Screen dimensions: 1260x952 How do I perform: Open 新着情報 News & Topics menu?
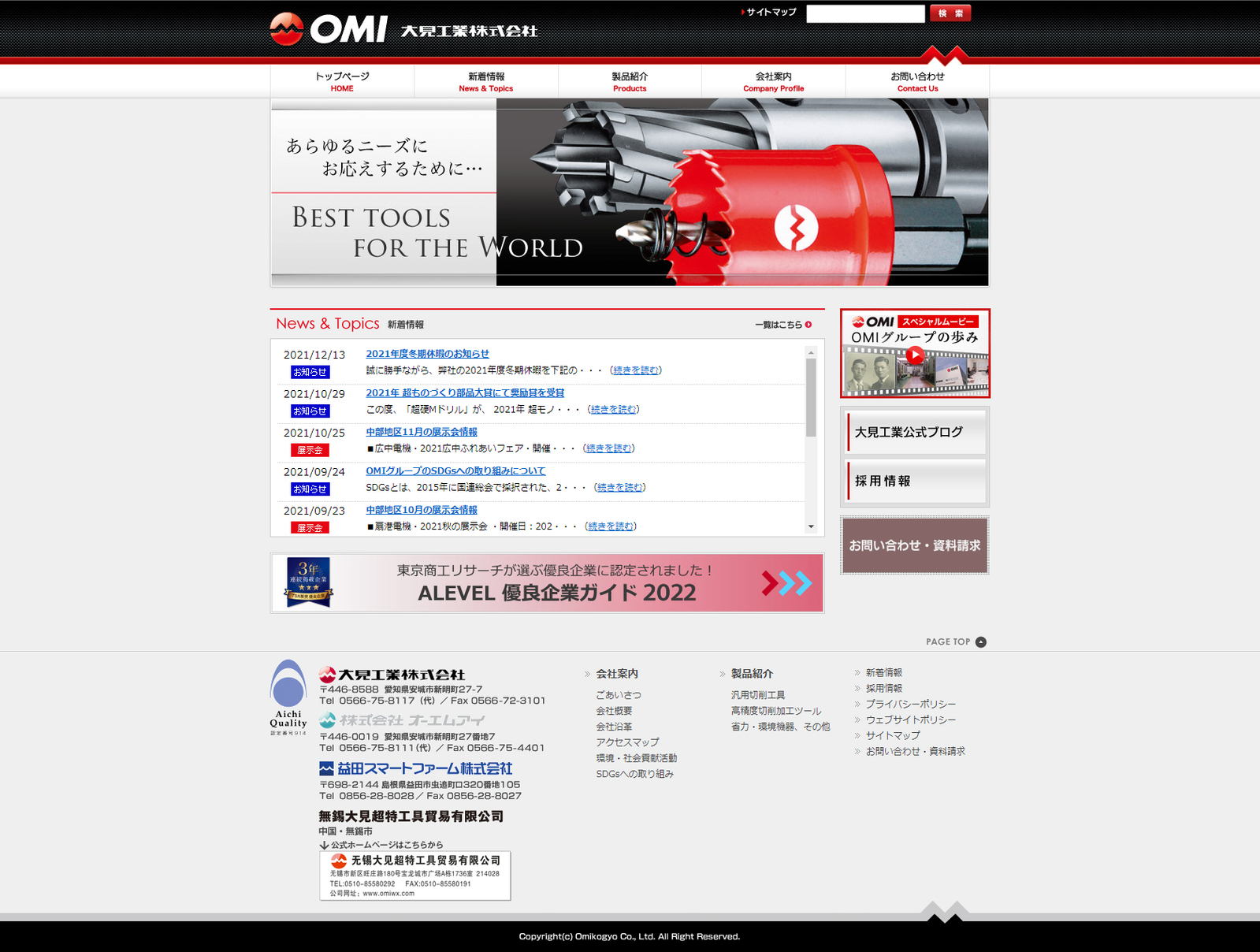486,81
